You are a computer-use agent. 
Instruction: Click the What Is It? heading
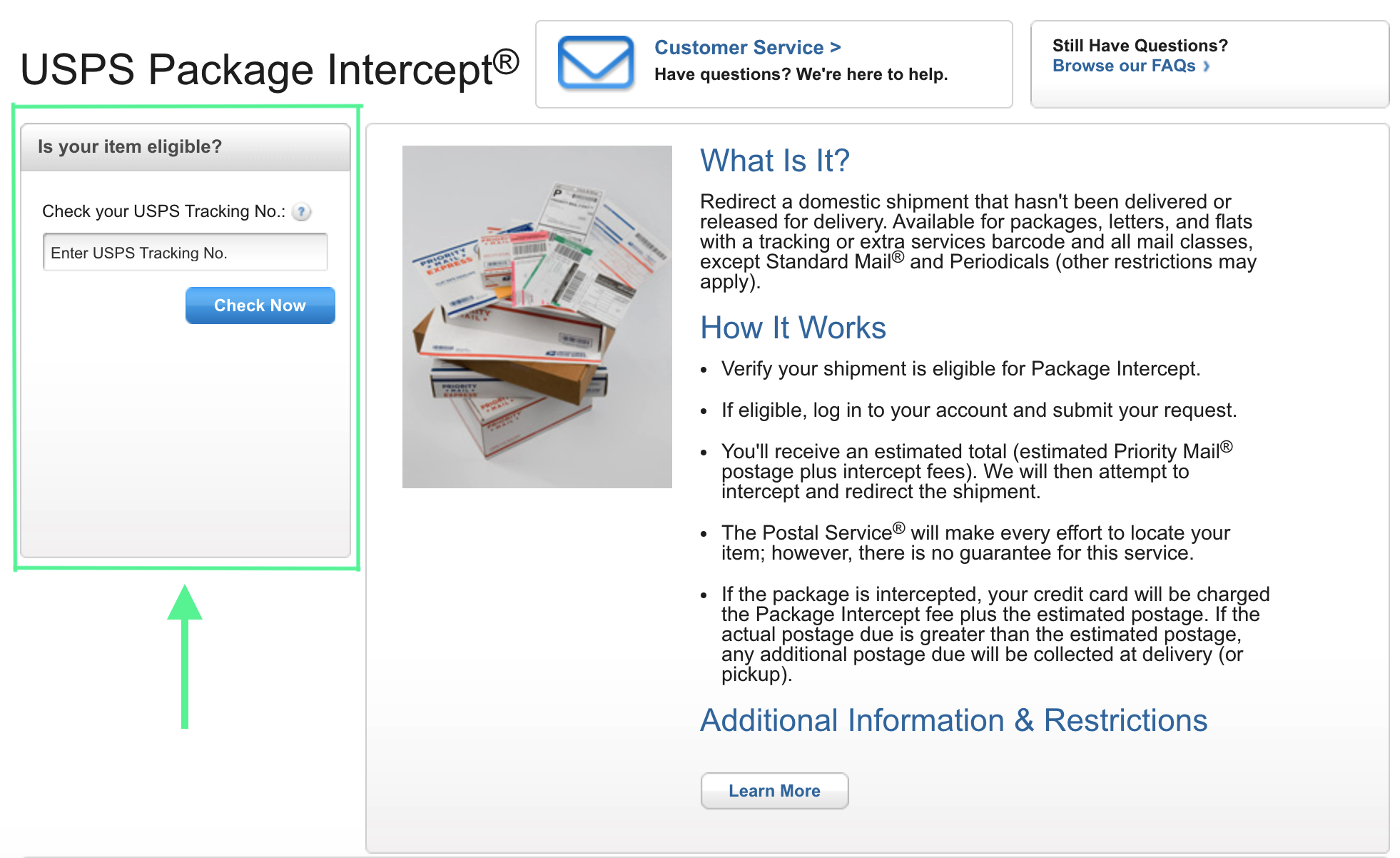tap(774, 161)
